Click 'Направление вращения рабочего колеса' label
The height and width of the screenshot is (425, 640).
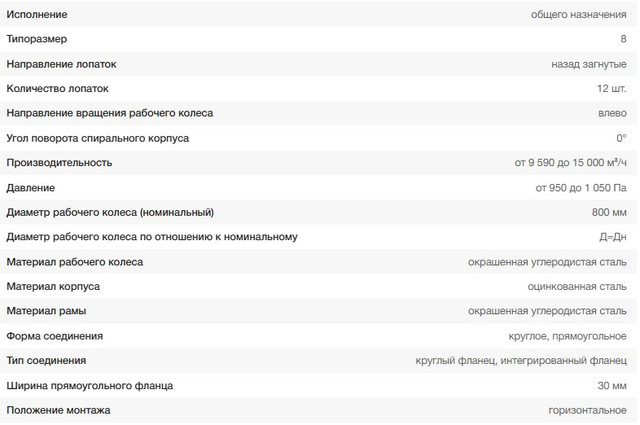109,113
